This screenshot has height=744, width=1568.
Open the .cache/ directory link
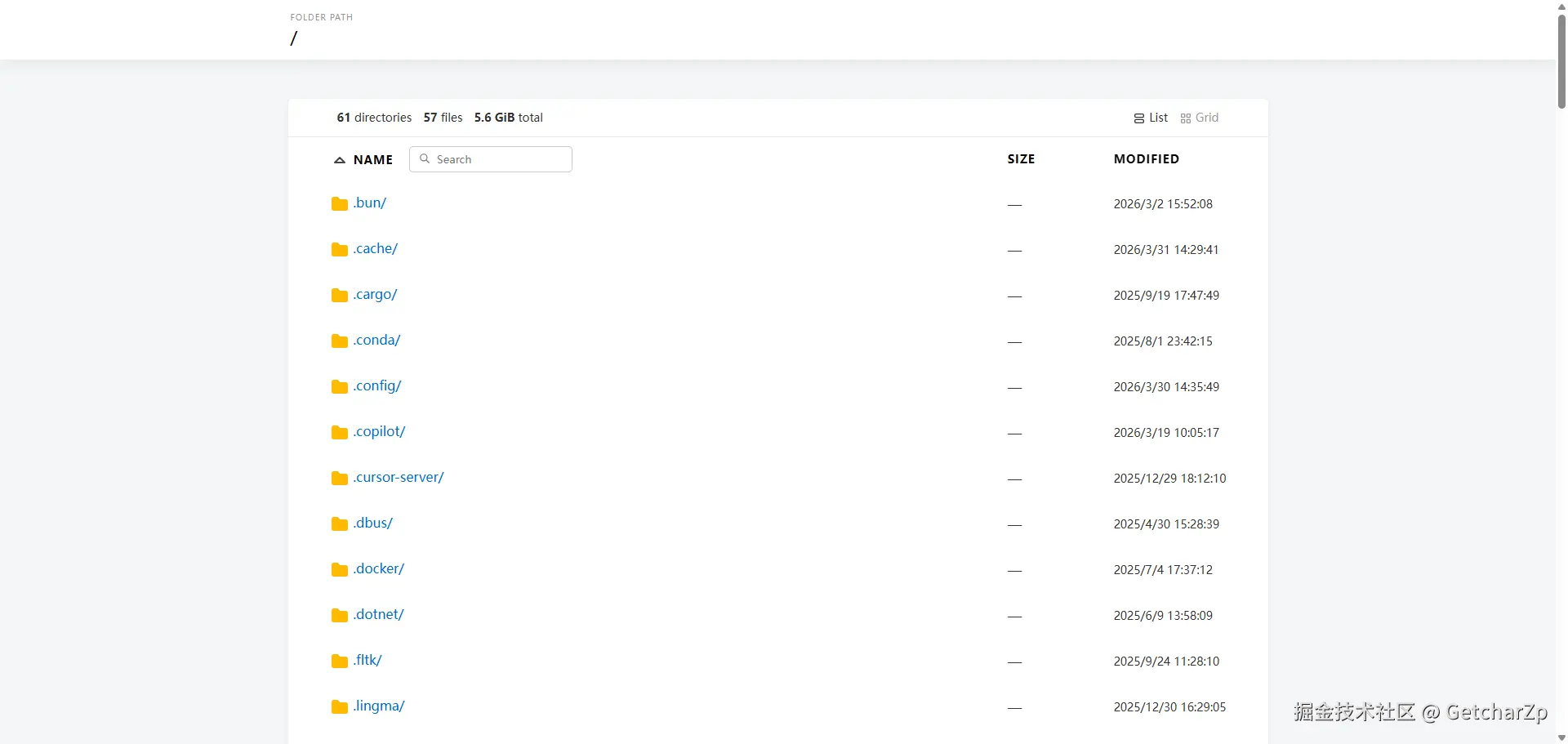(376, 248)
